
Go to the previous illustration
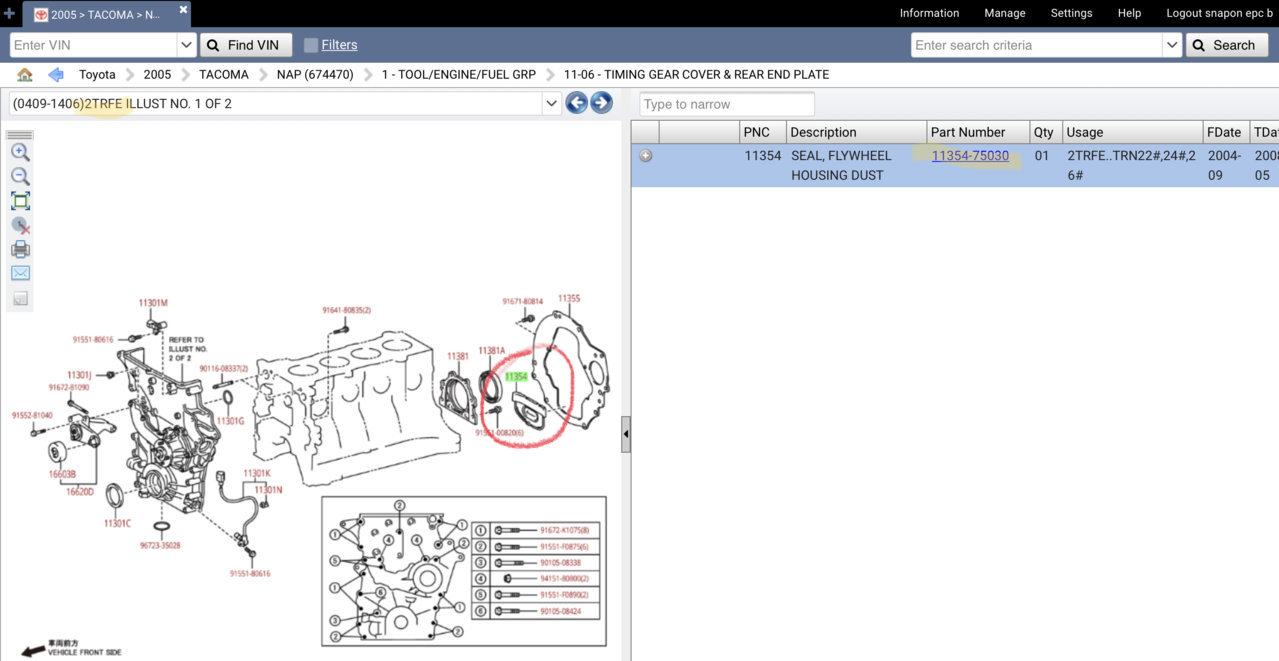[577, 103]
